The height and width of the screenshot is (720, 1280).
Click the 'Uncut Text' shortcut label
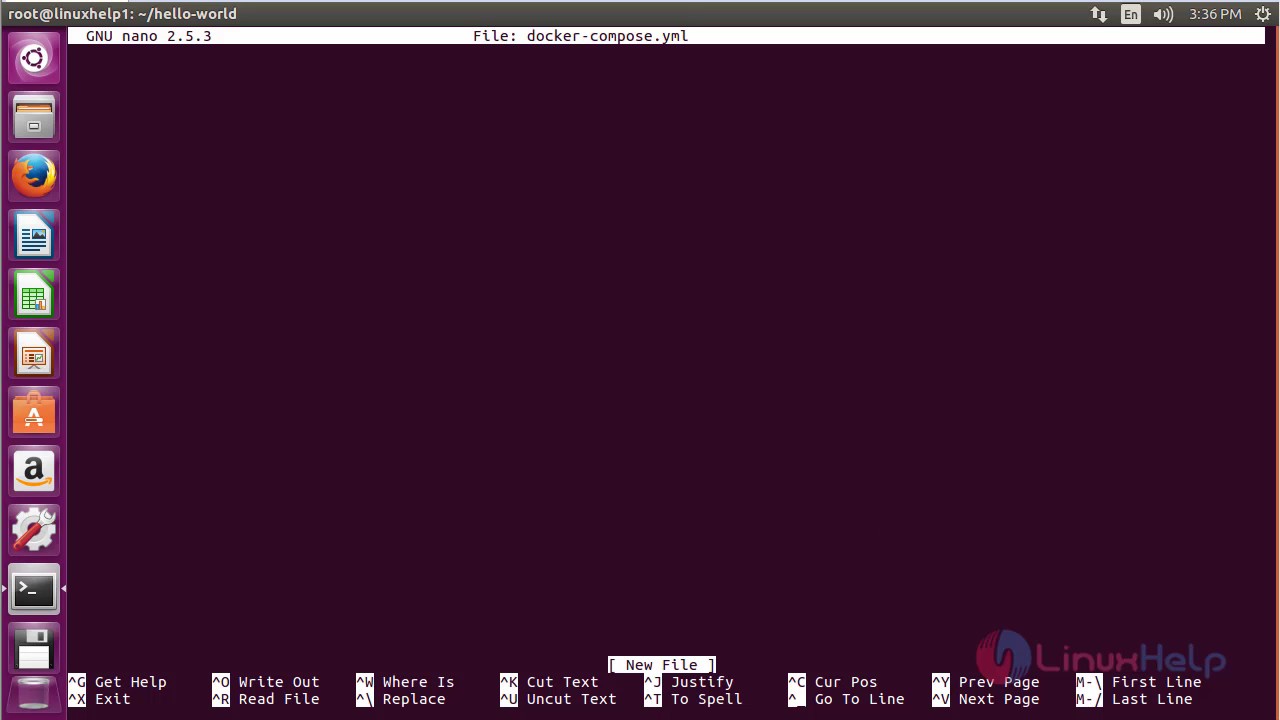click(571, 699)
